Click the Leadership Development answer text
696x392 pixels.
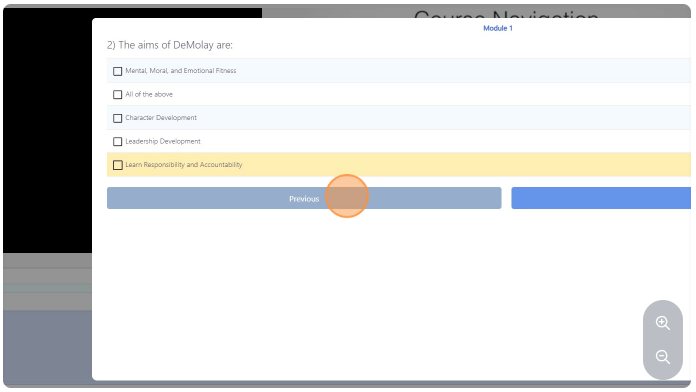click(163, 141)
